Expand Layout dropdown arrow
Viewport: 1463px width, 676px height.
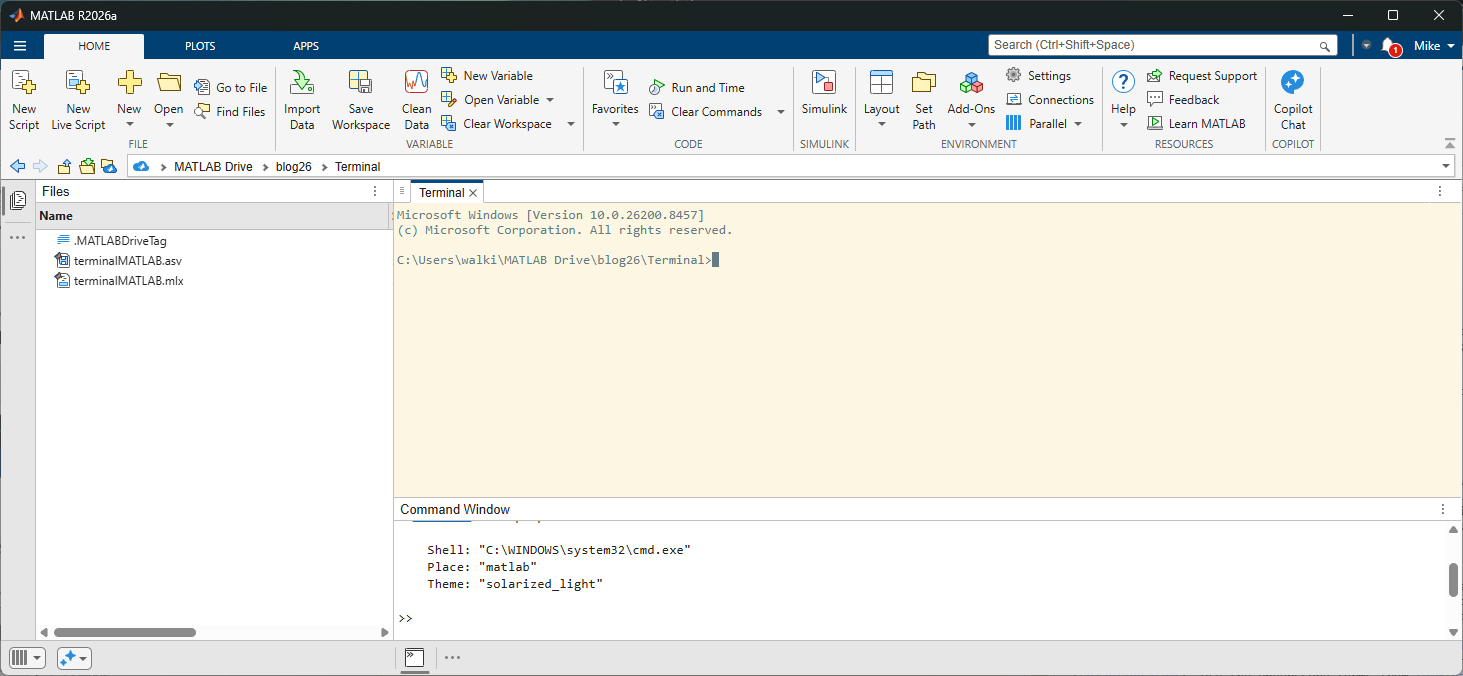coord(881,125)
